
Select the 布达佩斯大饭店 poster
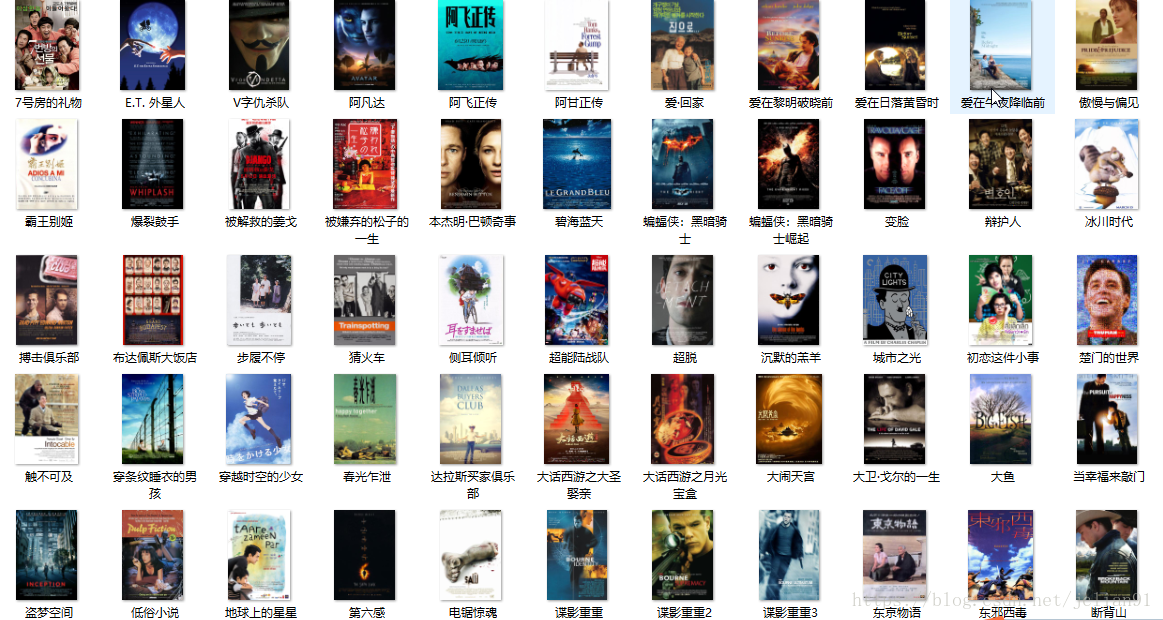[x=153, y=300]
